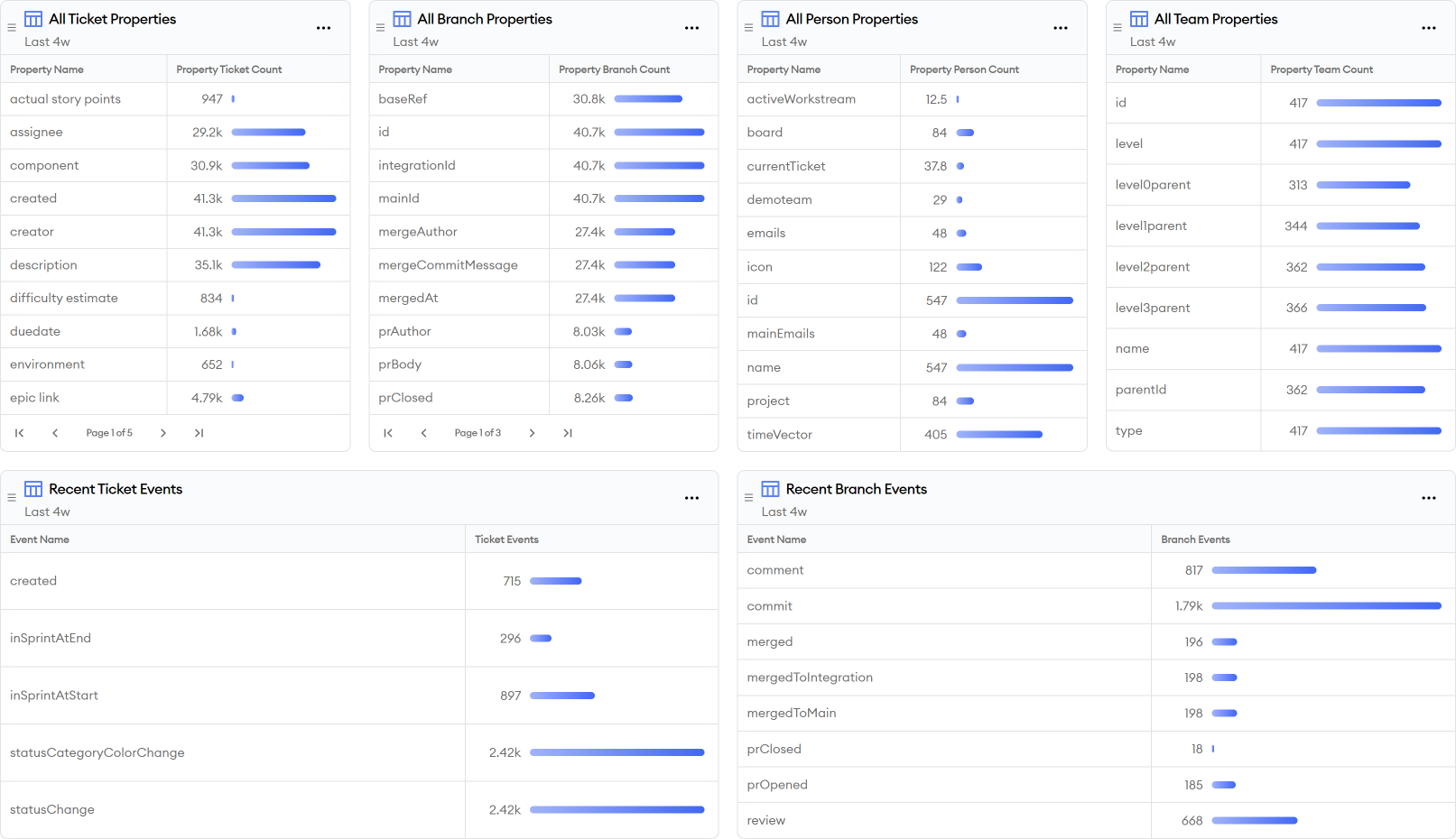Grab drag handle of All Branch Properties
Viewport: 1456px width, 839px height.
(380, 28)
